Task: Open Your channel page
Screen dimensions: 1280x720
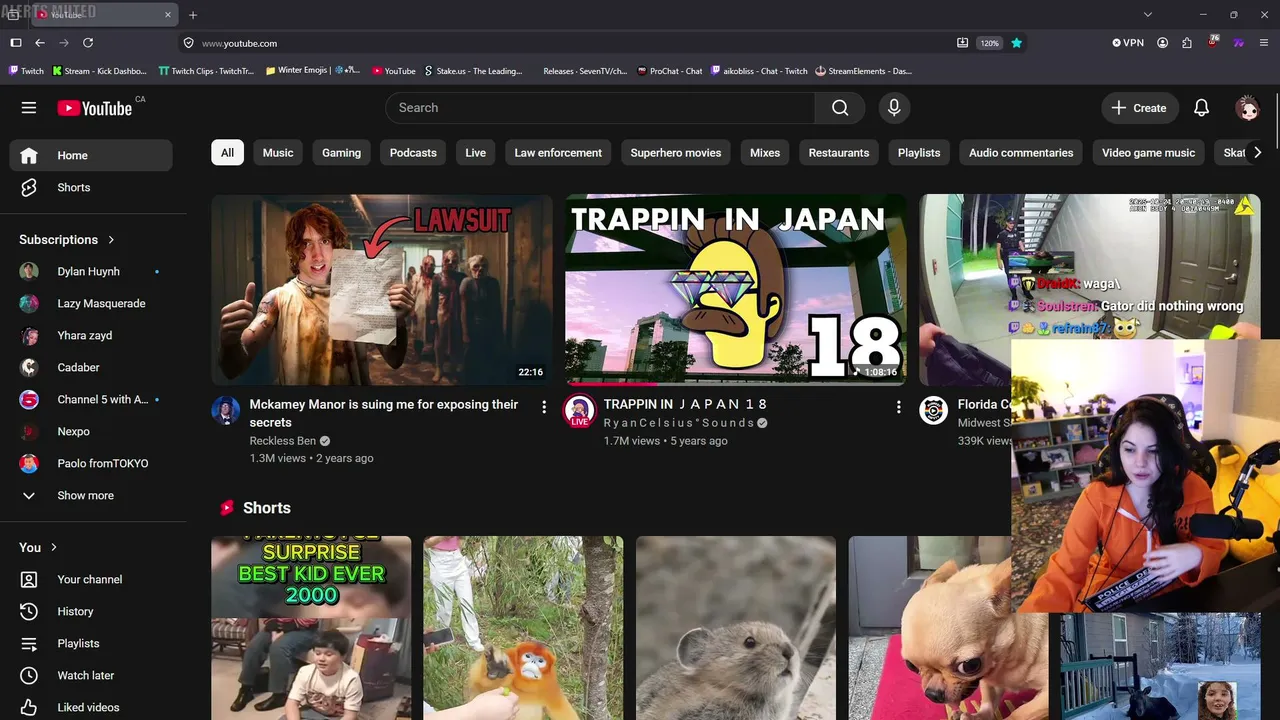Action: coord(91,579)
